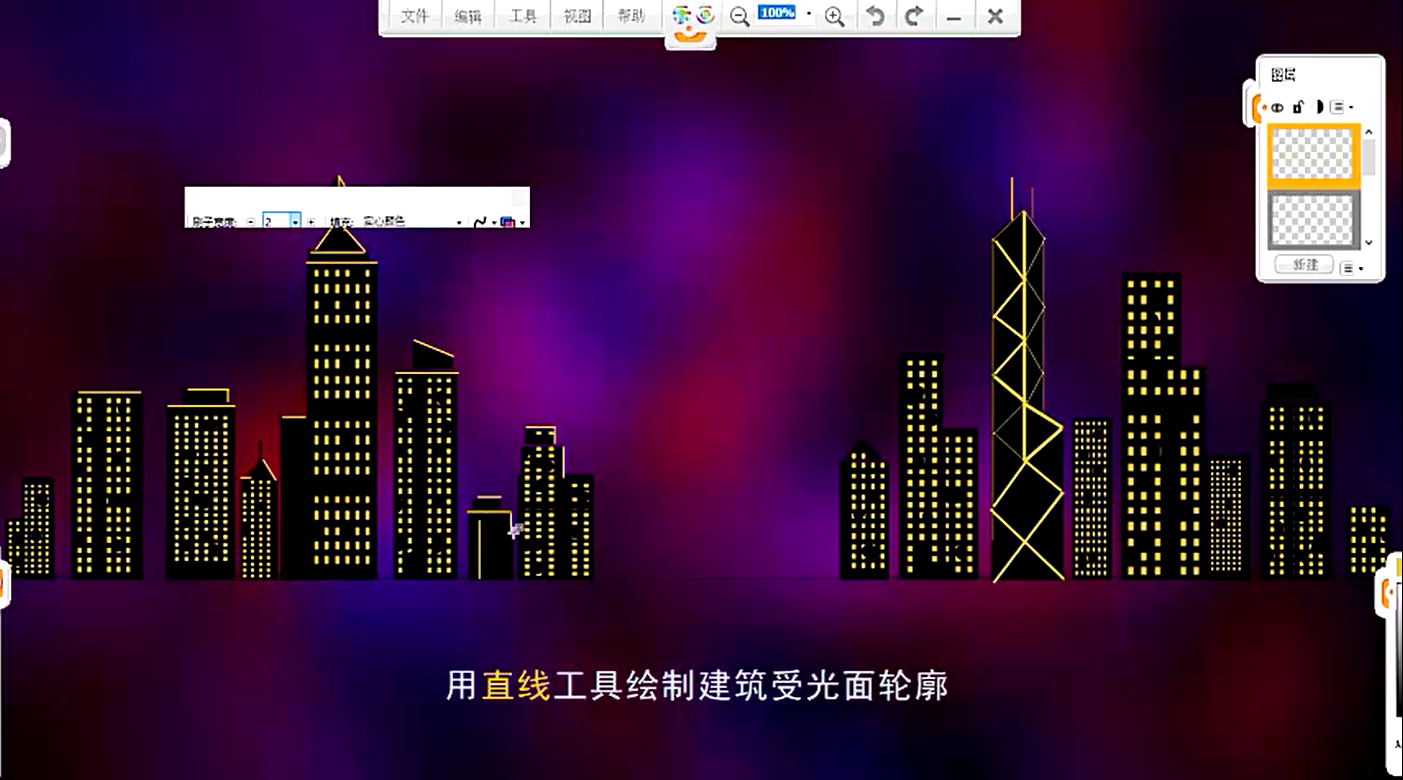Click the colorful clown face logo

[692, 20]
